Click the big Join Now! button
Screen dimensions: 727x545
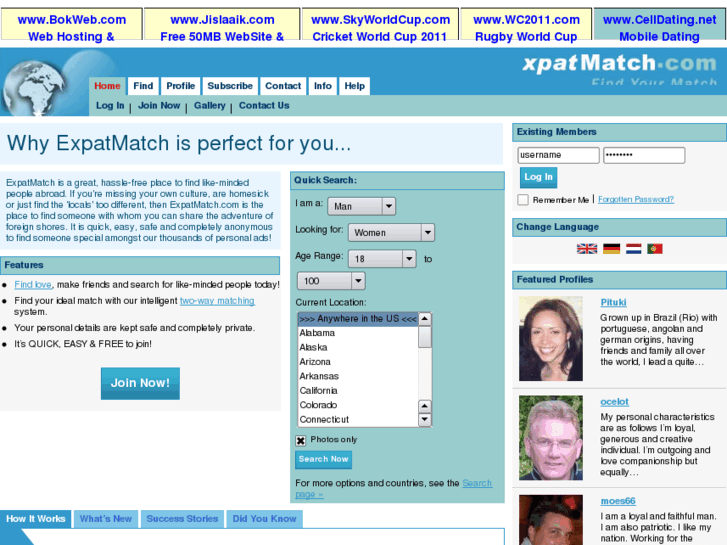click(x=140, y=384)
